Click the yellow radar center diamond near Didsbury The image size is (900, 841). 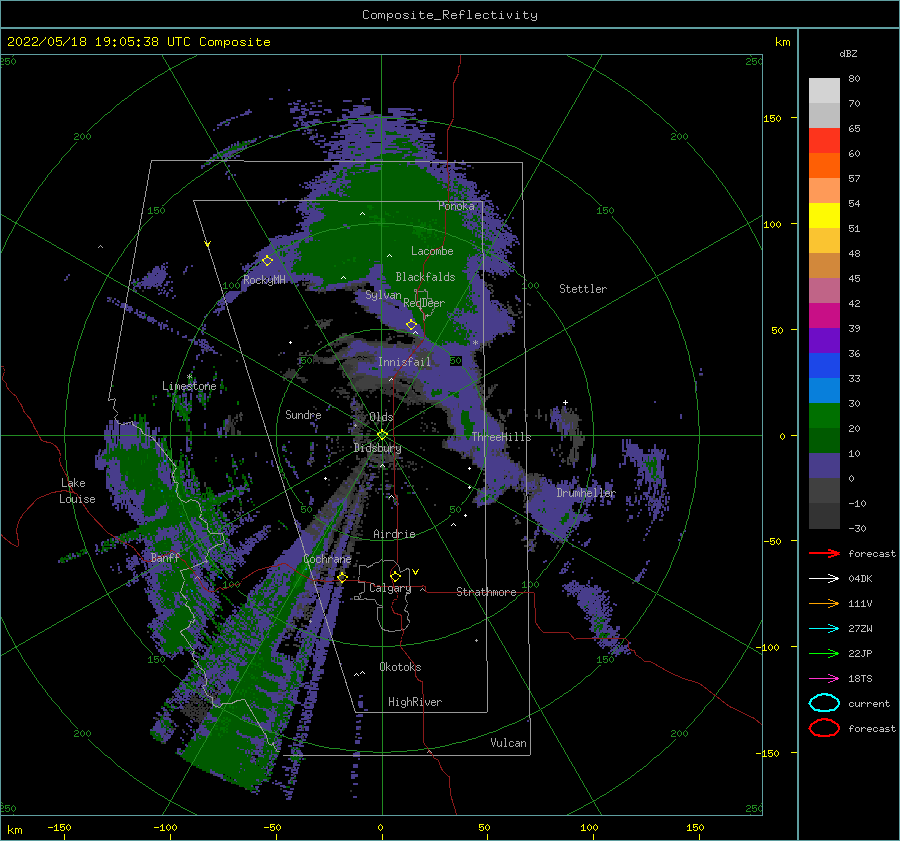[382, 435]
